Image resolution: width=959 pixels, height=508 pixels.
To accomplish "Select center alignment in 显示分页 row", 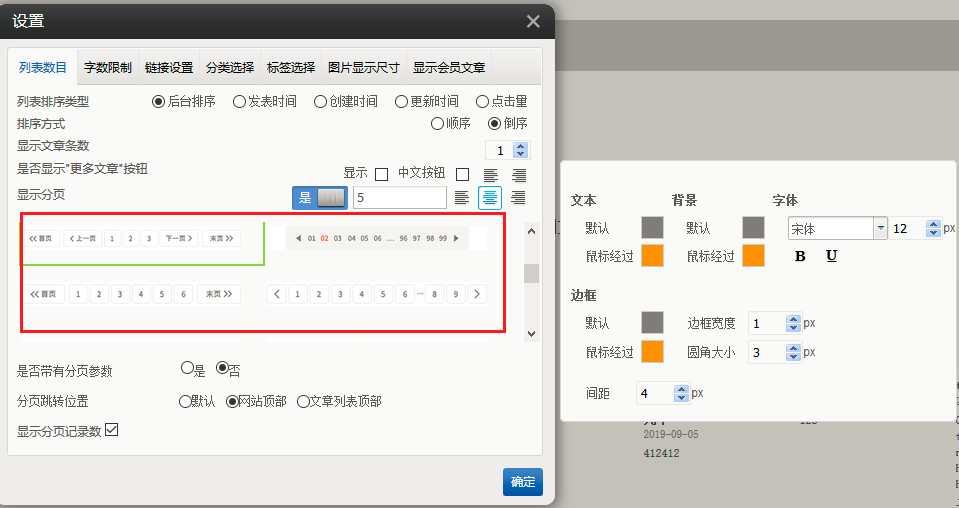I will [x=490, y=198].
